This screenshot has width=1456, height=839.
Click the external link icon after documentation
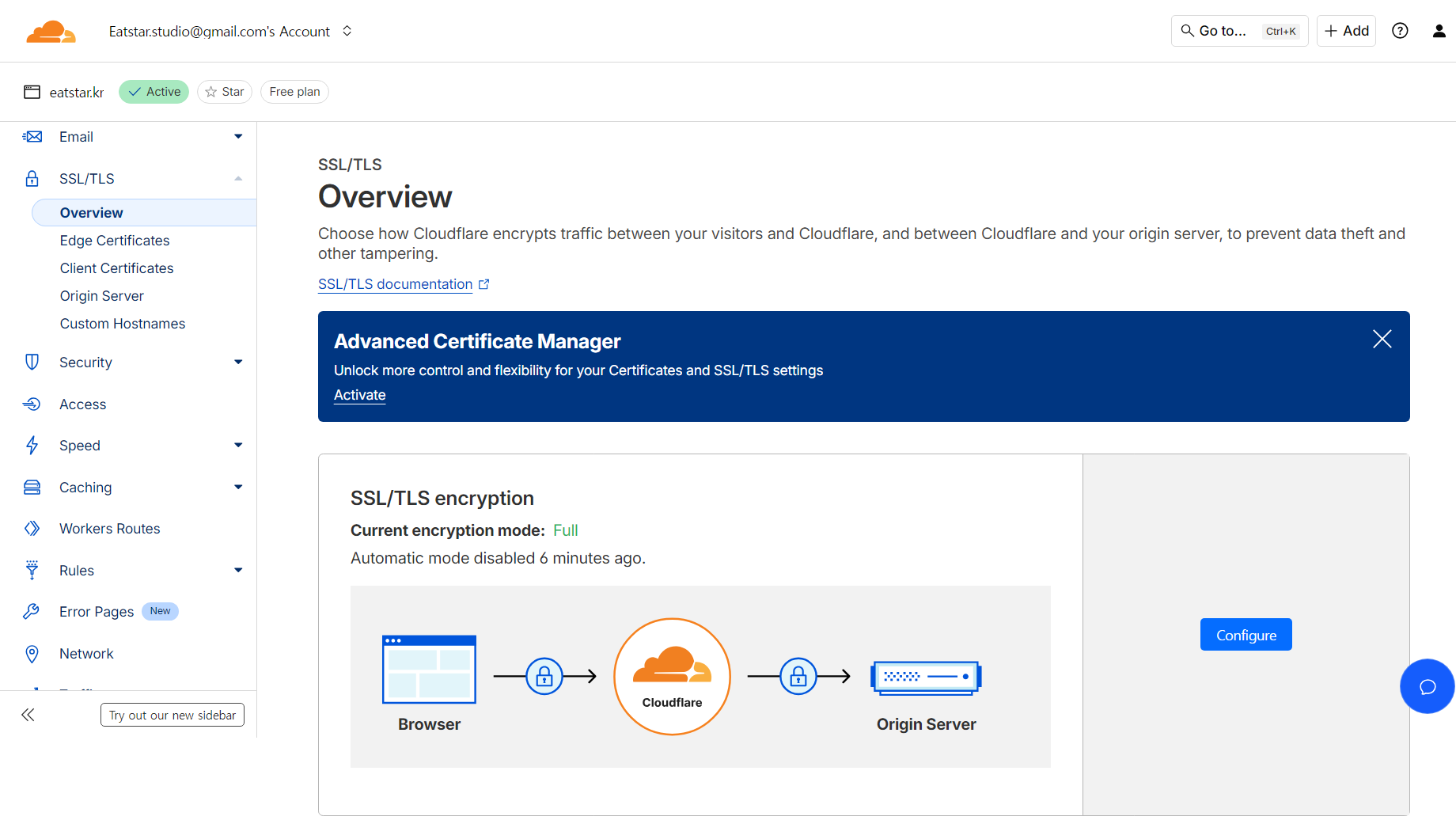(x=484, y=284)
